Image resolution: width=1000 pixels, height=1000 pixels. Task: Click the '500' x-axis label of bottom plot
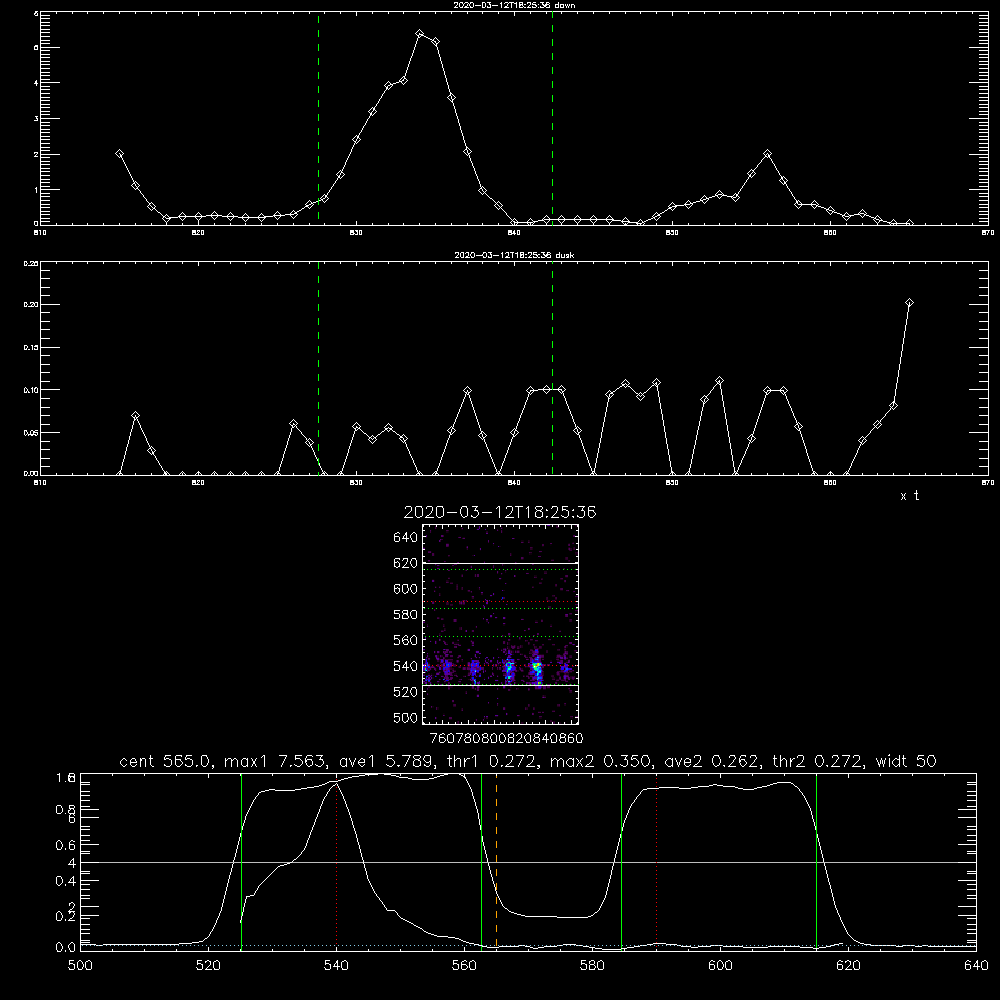pos(80,966)
